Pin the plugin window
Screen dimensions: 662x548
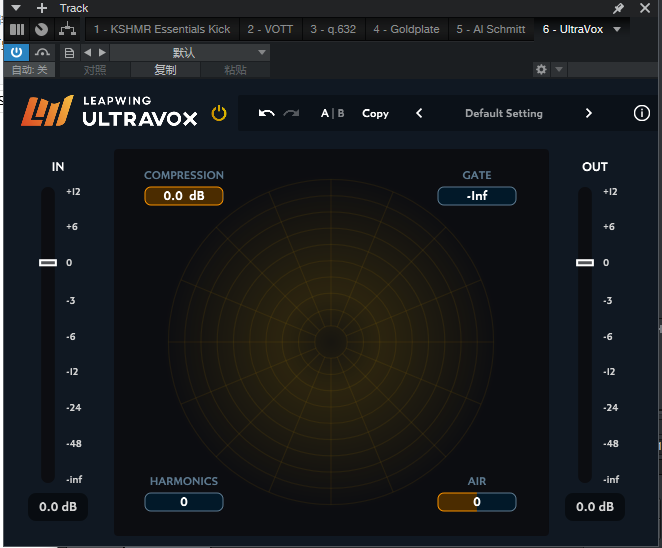(x=619, y=8)
